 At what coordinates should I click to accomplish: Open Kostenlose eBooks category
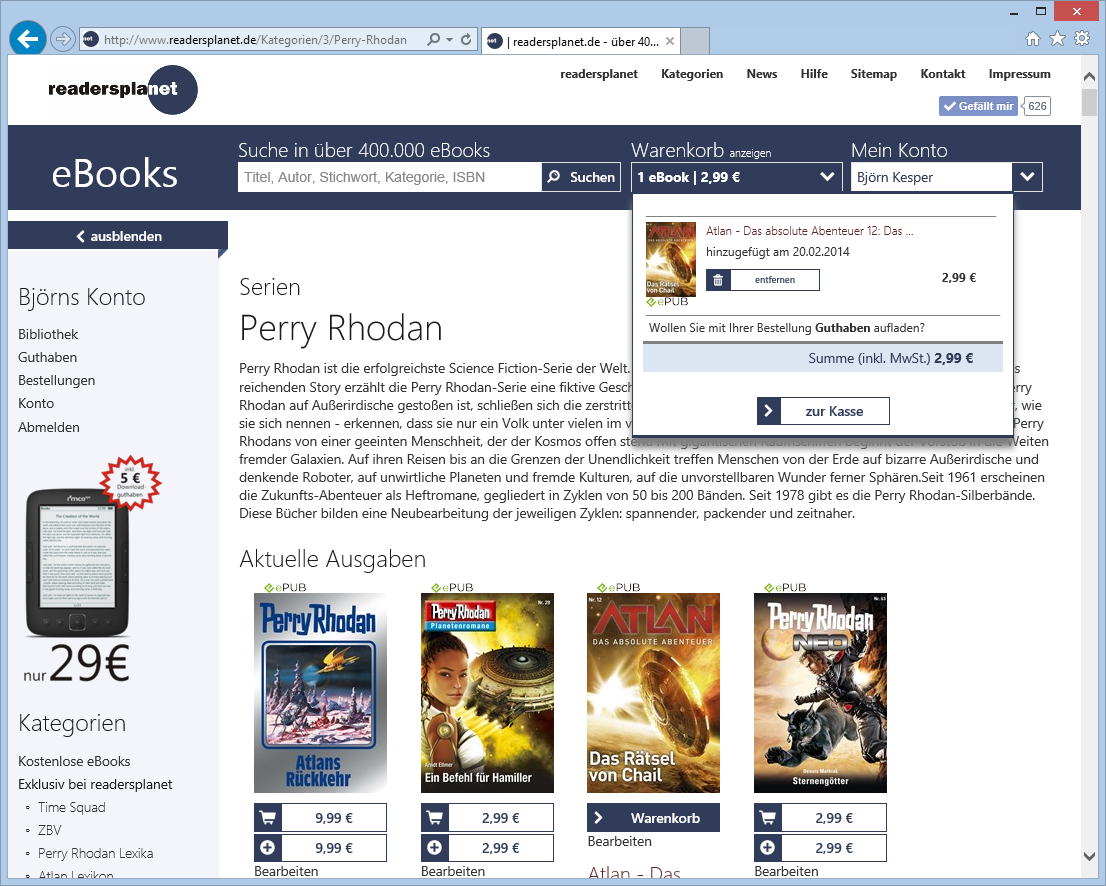pos(74,761)
